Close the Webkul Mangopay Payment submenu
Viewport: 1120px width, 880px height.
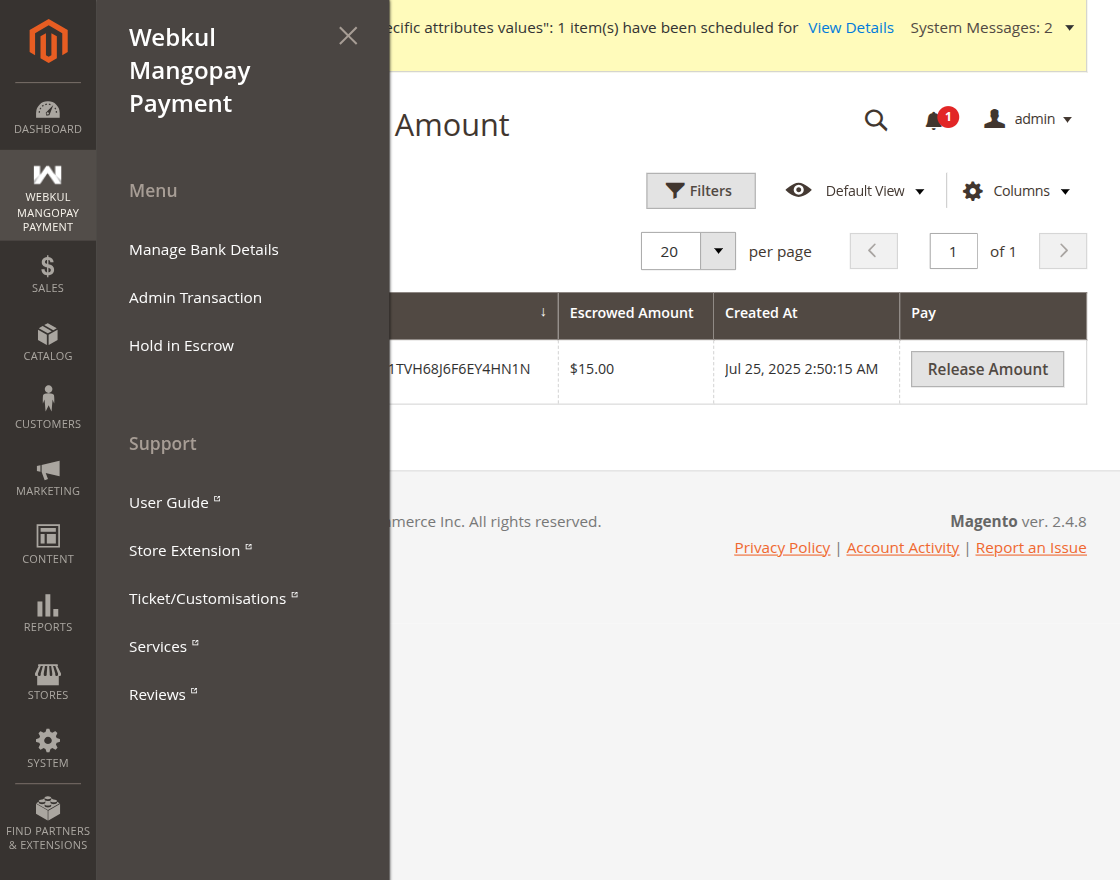tap(348, 36)
